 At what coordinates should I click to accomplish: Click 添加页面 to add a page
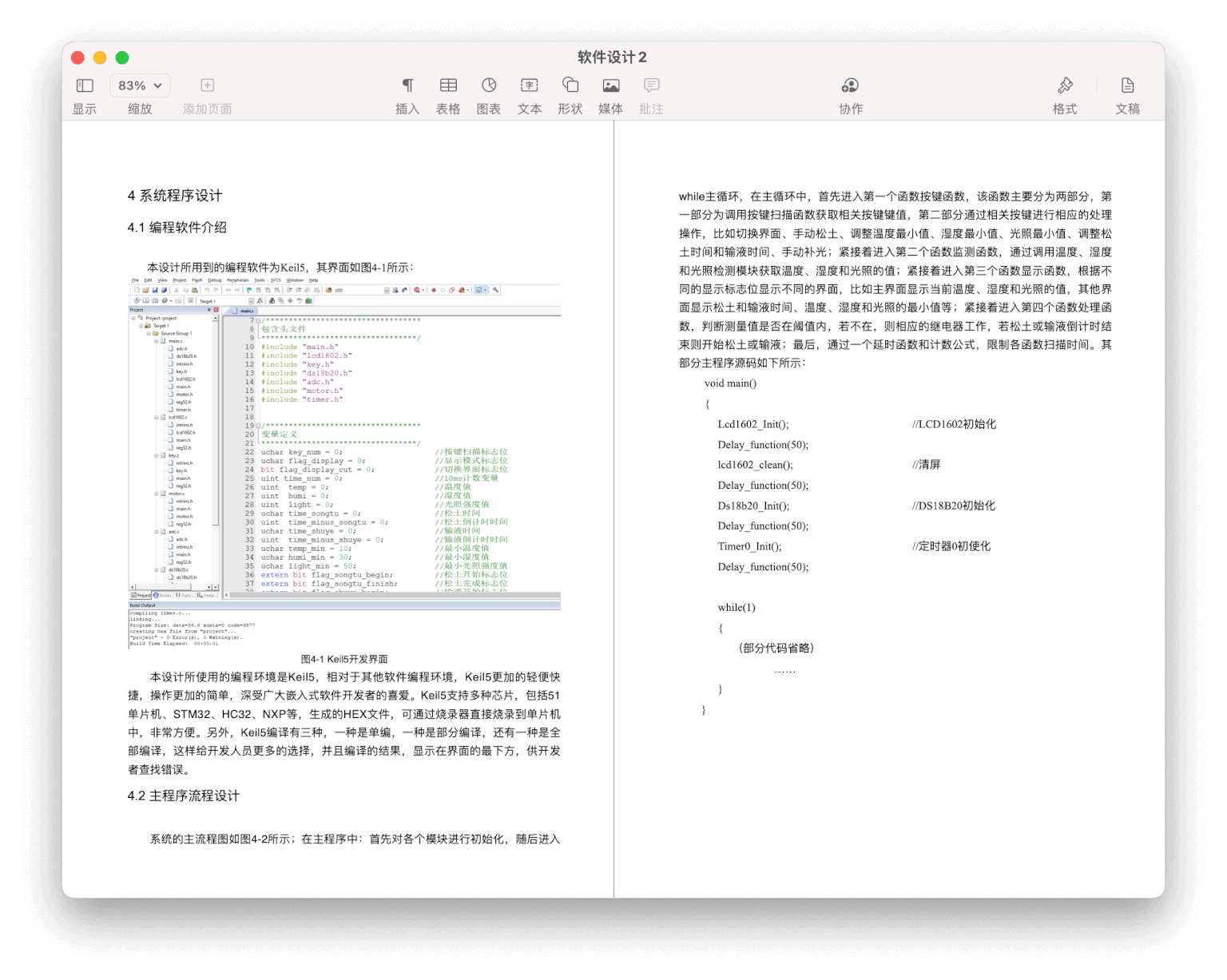pos(207,85)
